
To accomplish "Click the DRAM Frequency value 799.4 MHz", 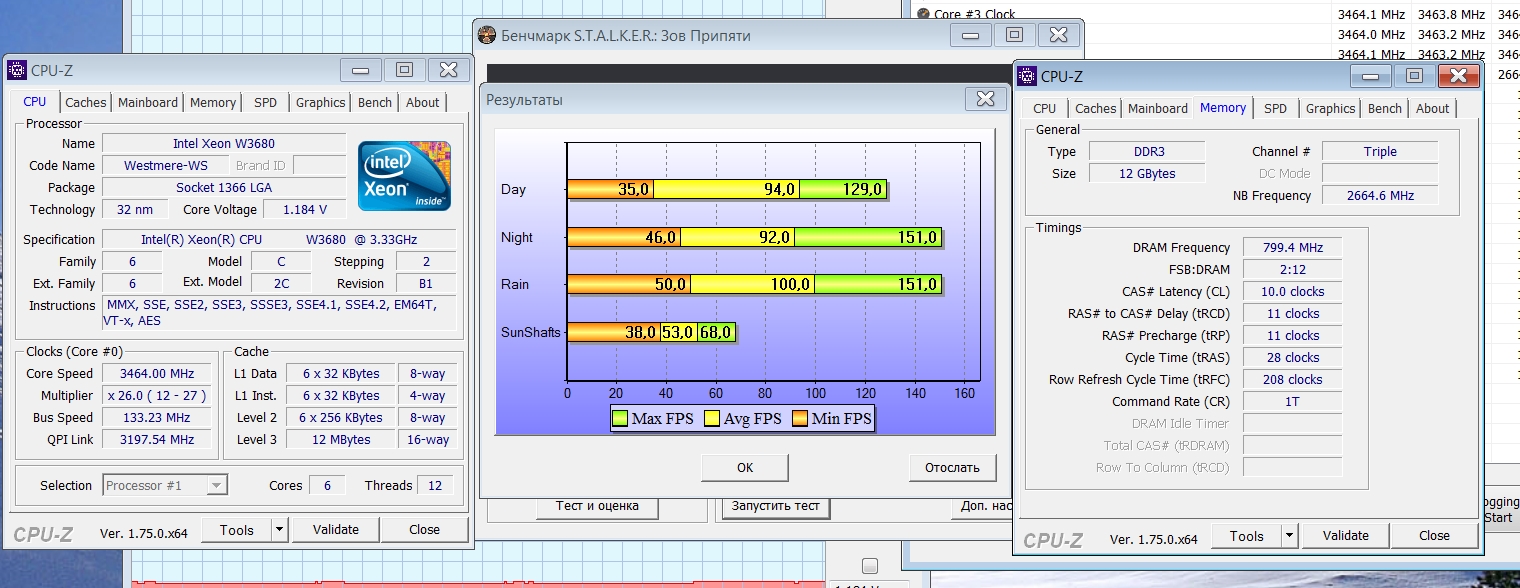I will (1292, 248).
